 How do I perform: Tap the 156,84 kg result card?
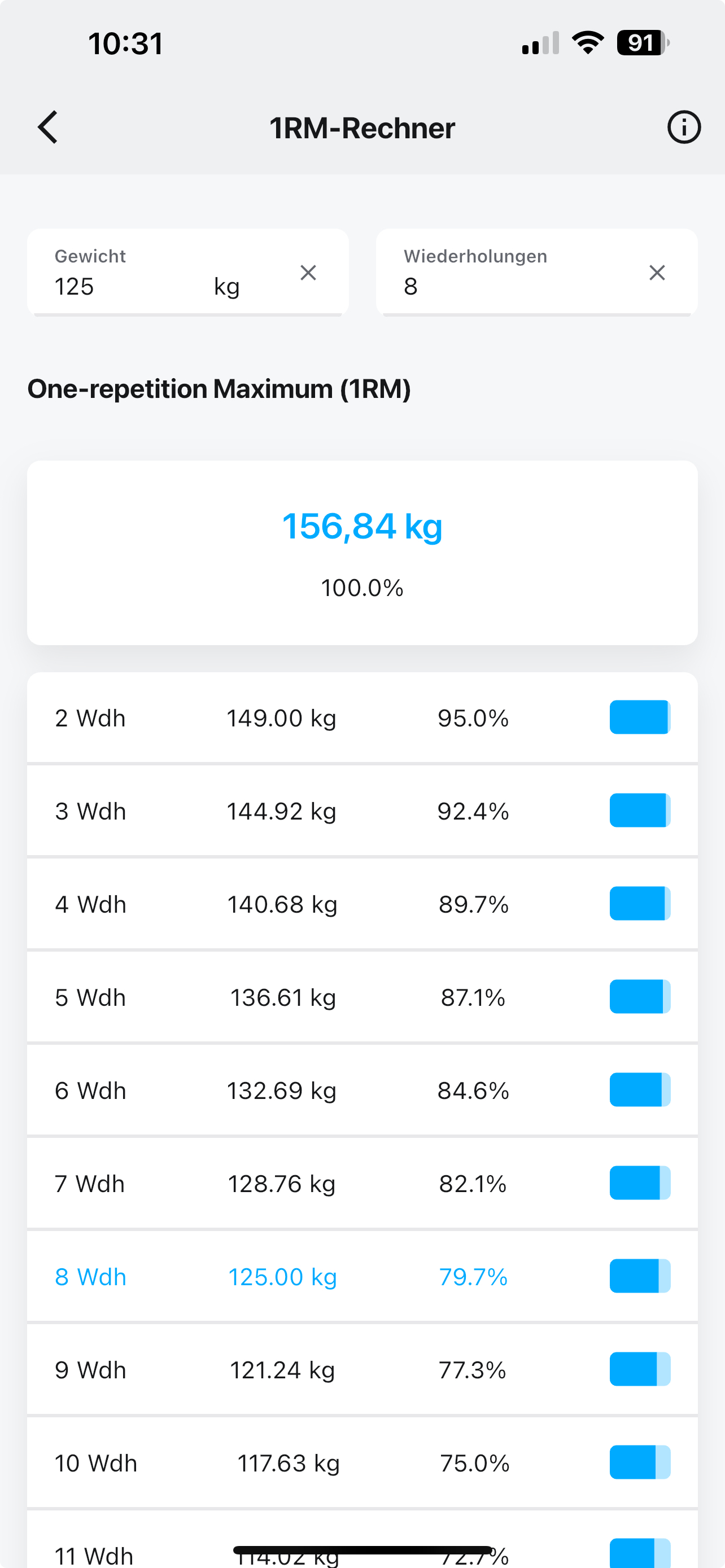(362, 553)
